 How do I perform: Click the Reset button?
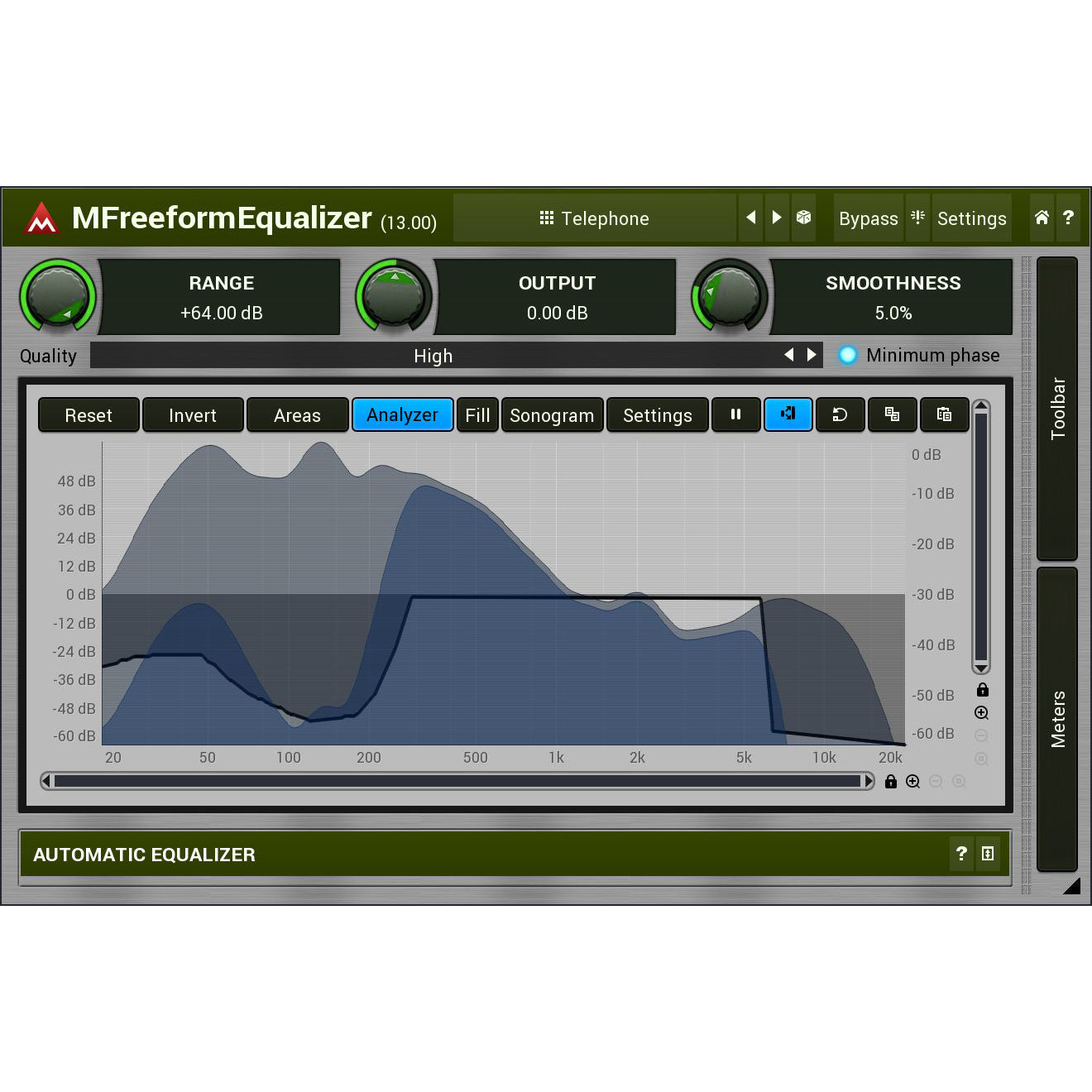(89, 415)
